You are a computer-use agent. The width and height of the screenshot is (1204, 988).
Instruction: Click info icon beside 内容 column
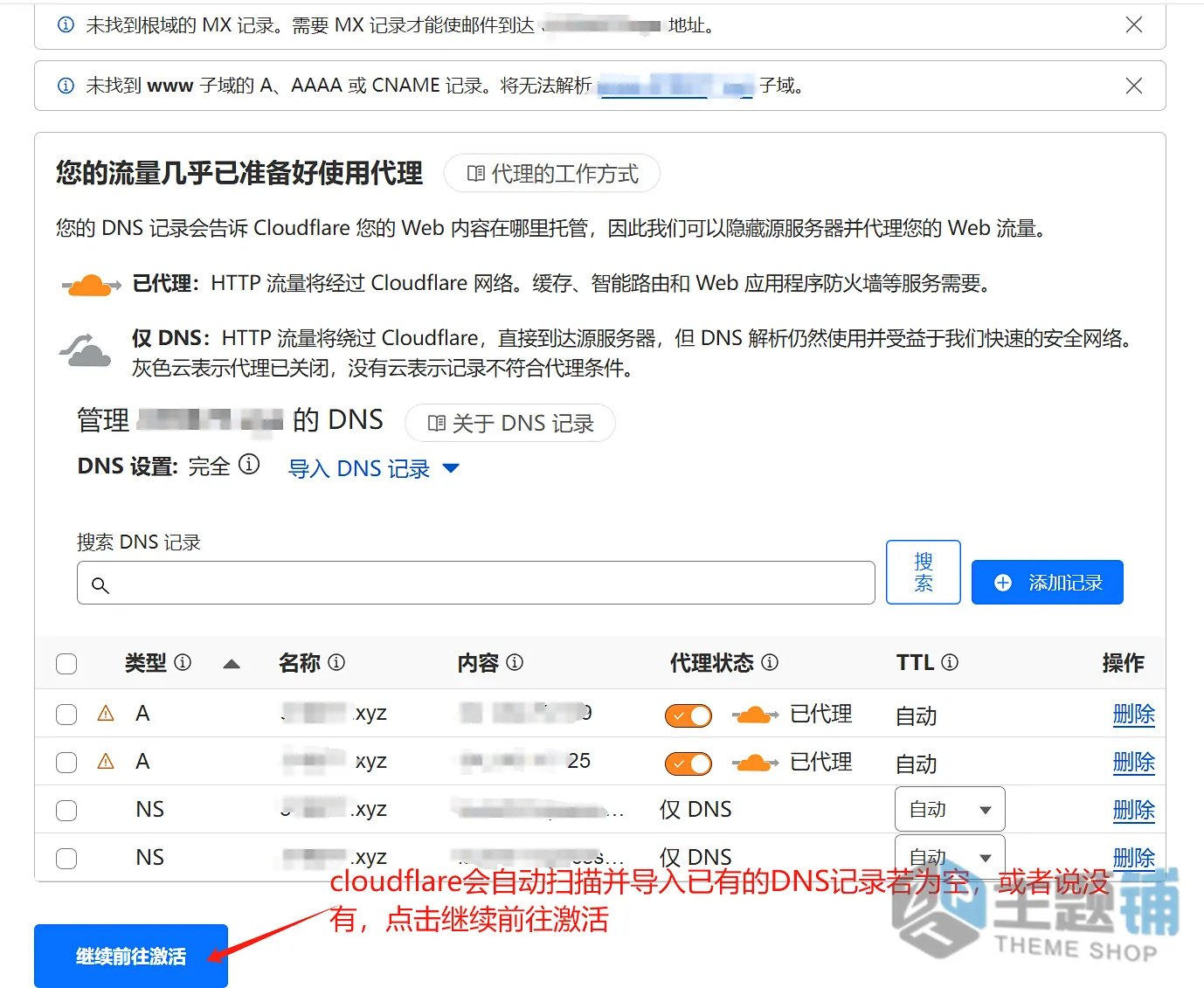(515, 662)
